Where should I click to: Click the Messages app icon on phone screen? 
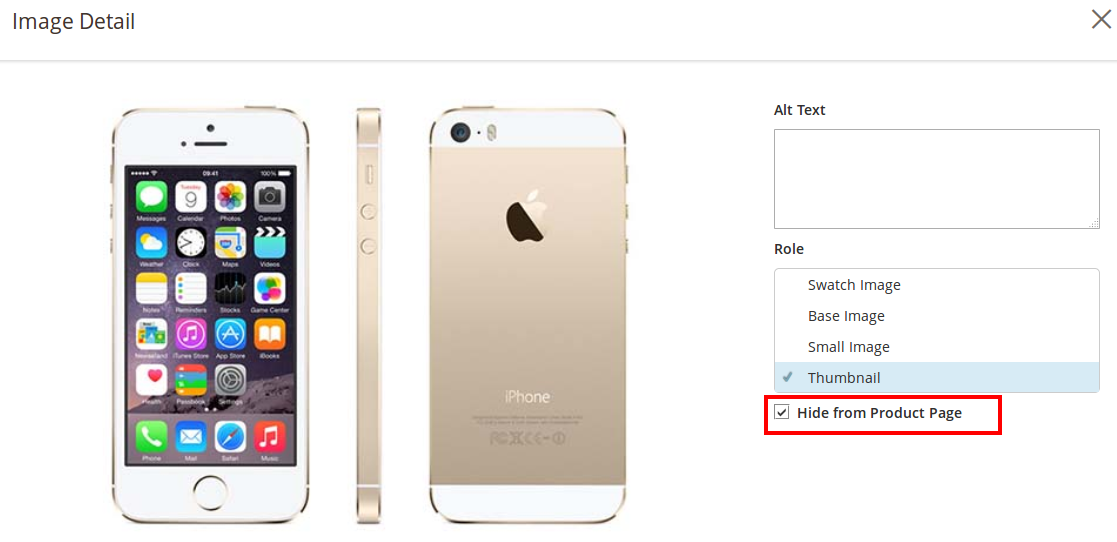[x=151, y=197]
